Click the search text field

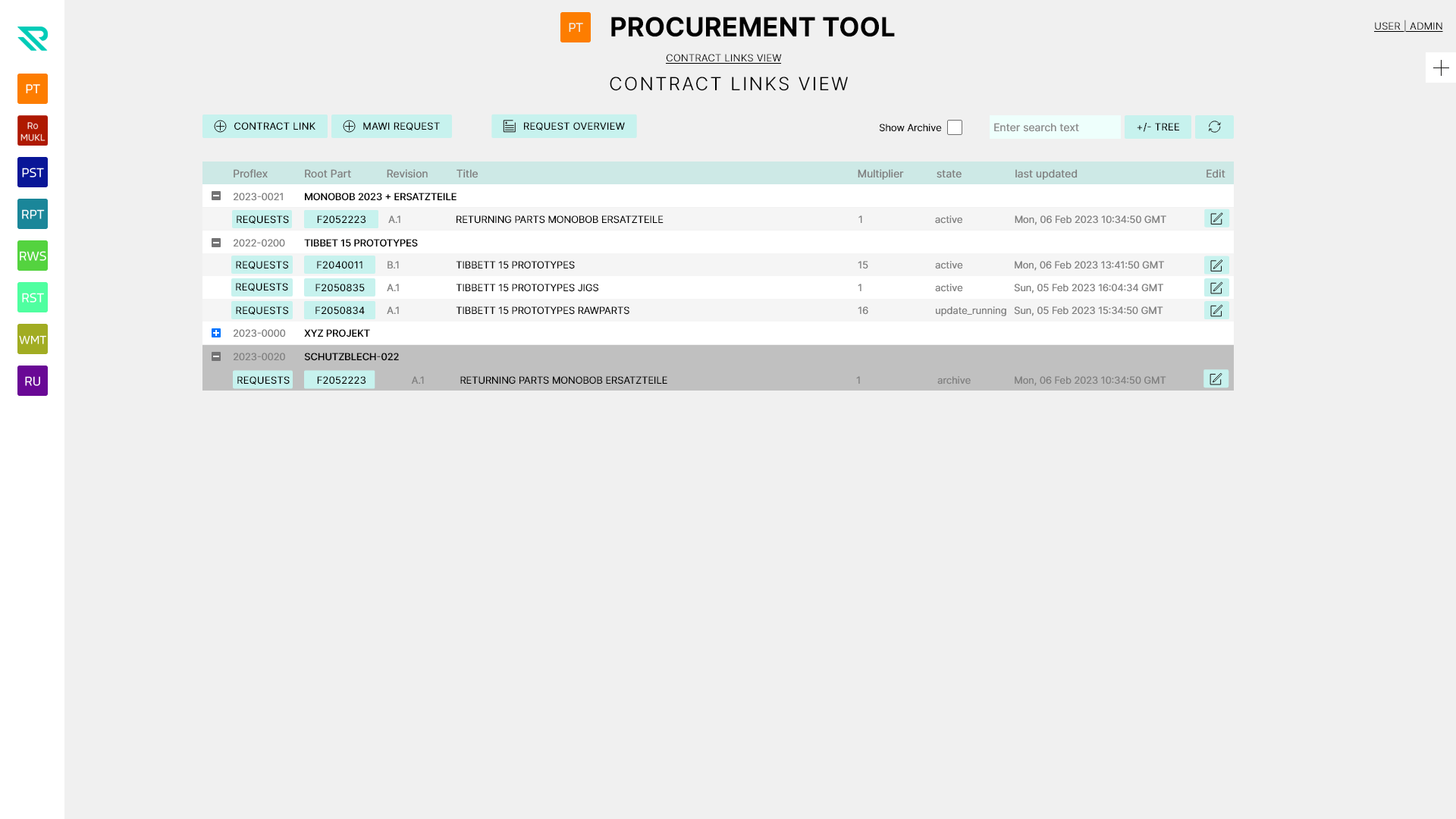pos(1055,127)
